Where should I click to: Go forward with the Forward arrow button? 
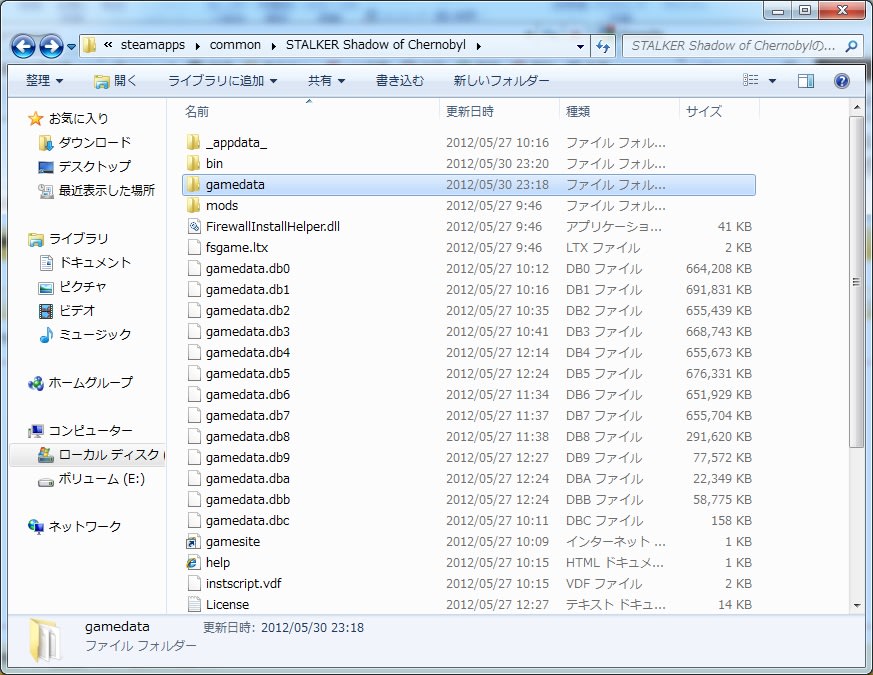click(x=51, y=47)
